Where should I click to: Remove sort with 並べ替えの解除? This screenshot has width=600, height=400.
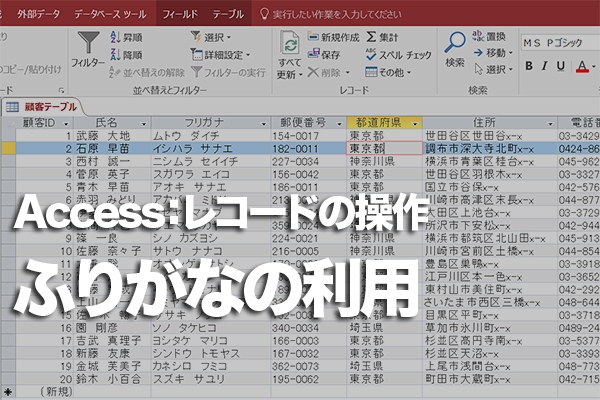[147, 72]
